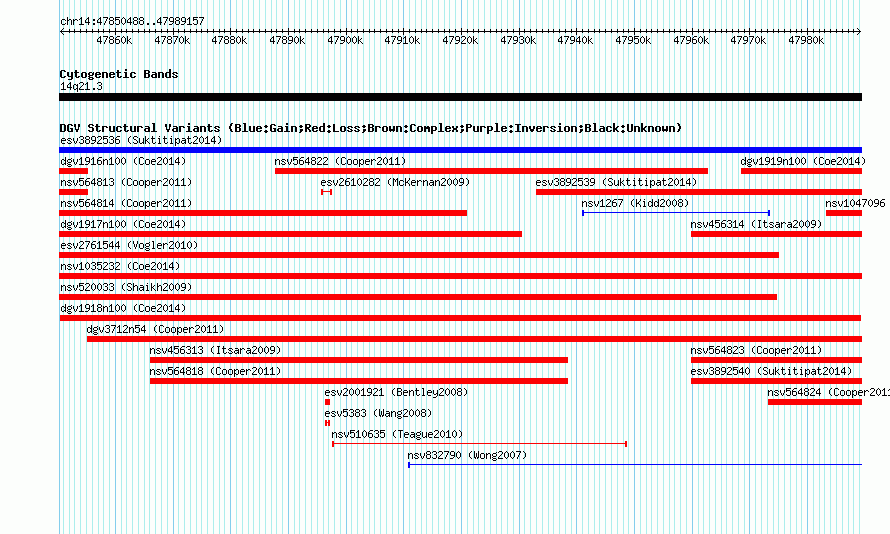Click the red bar under esv3892539

[699, 192]
